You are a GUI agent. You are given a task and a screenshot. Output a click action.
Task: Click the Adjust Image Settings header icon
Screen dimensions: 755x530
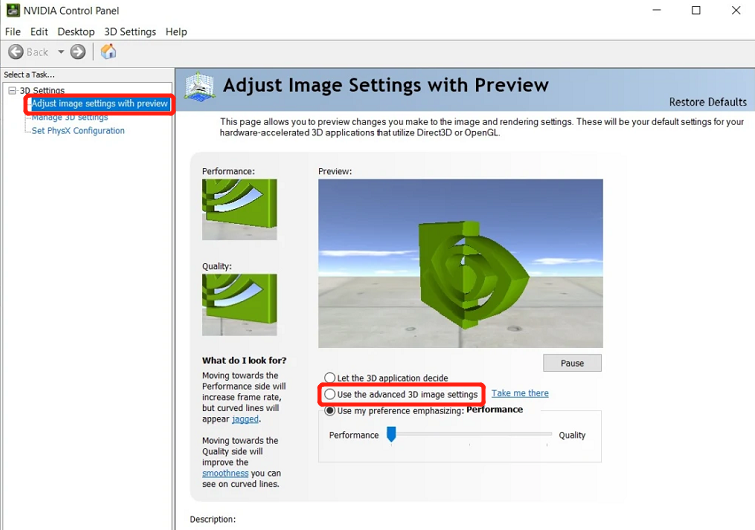pyautogui.click(x=199, y=87)
